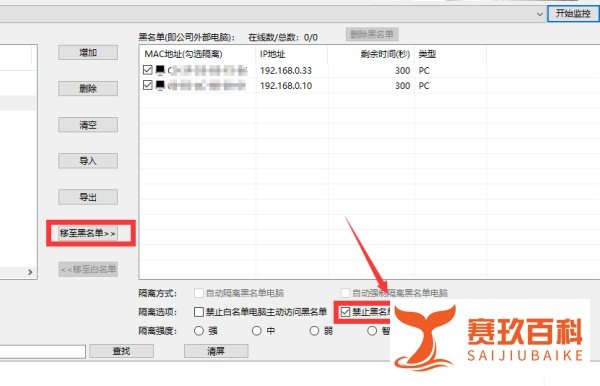Screen dimensions: 600x386
Task: Click the <<移至白名单 button
Action: tap(88, 269)
